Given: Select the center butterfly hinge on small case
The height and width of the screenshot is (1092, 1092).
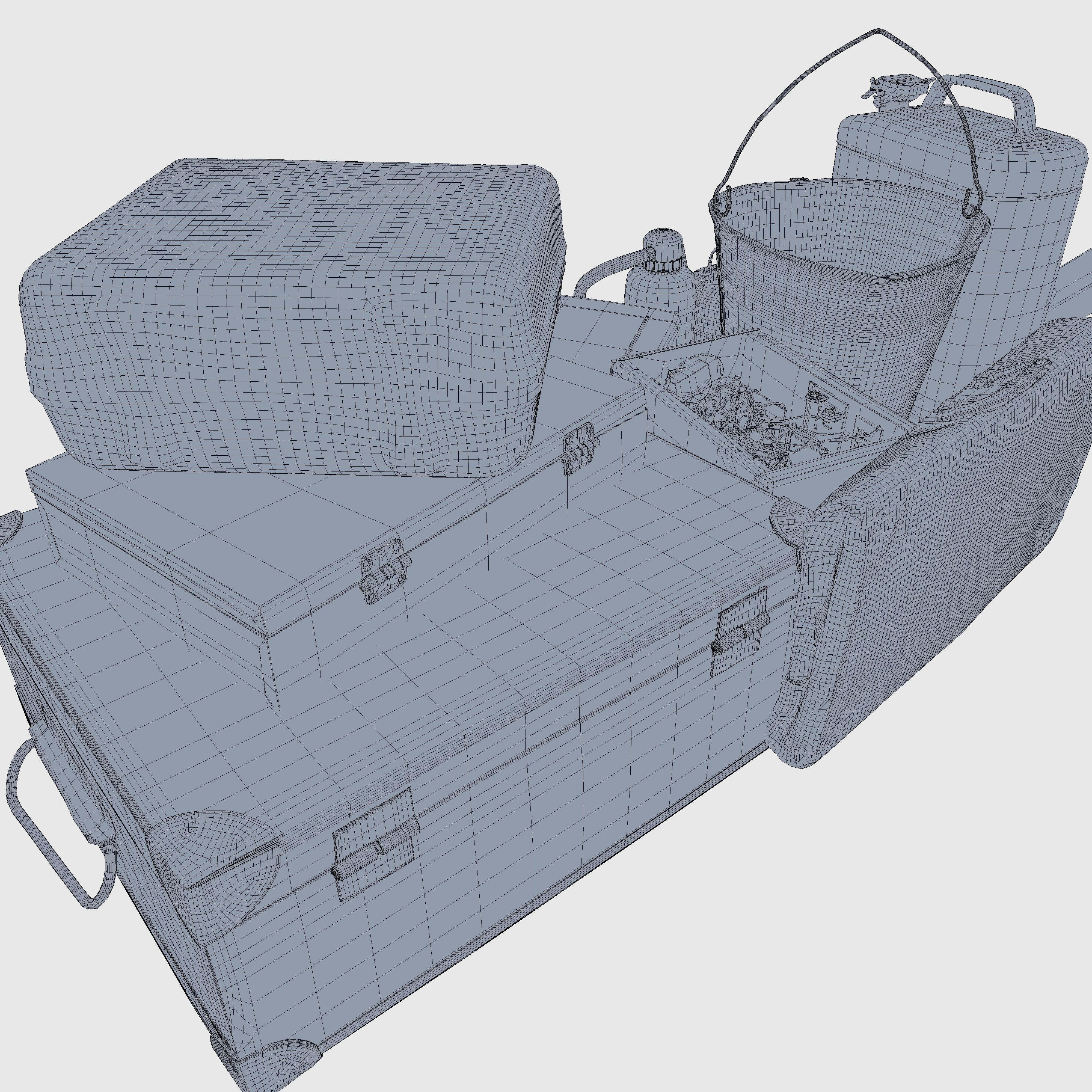Looking at the screenshot, I should click(385, 572).
